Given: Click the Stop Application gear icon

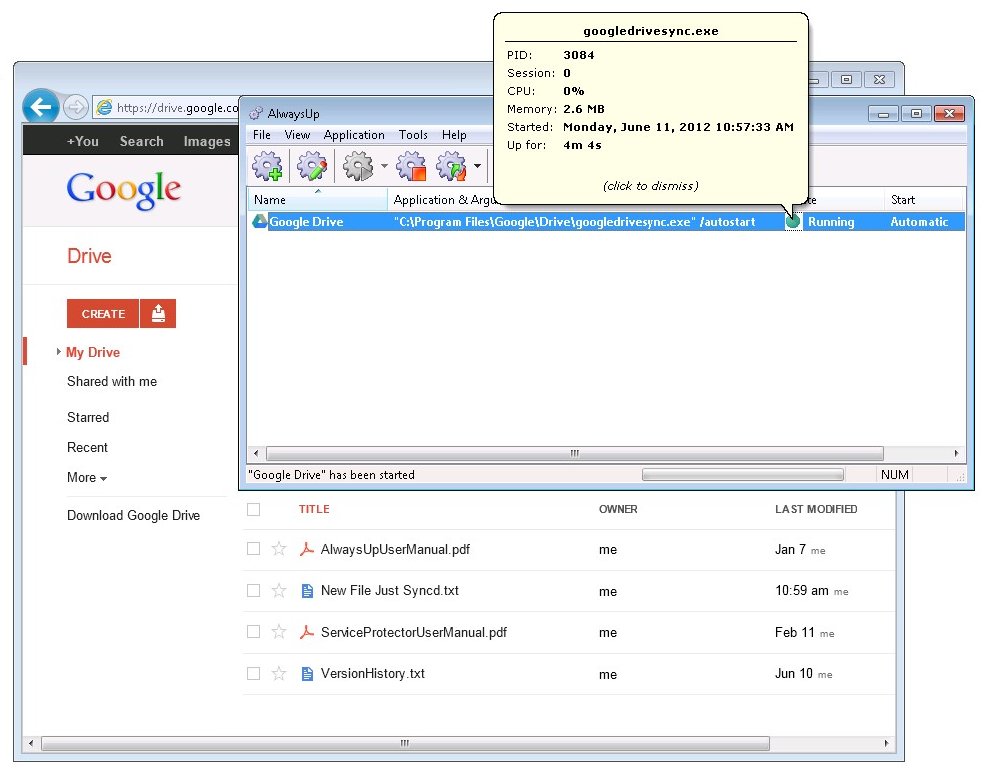Looking at the screenshot, I should 411,166.
